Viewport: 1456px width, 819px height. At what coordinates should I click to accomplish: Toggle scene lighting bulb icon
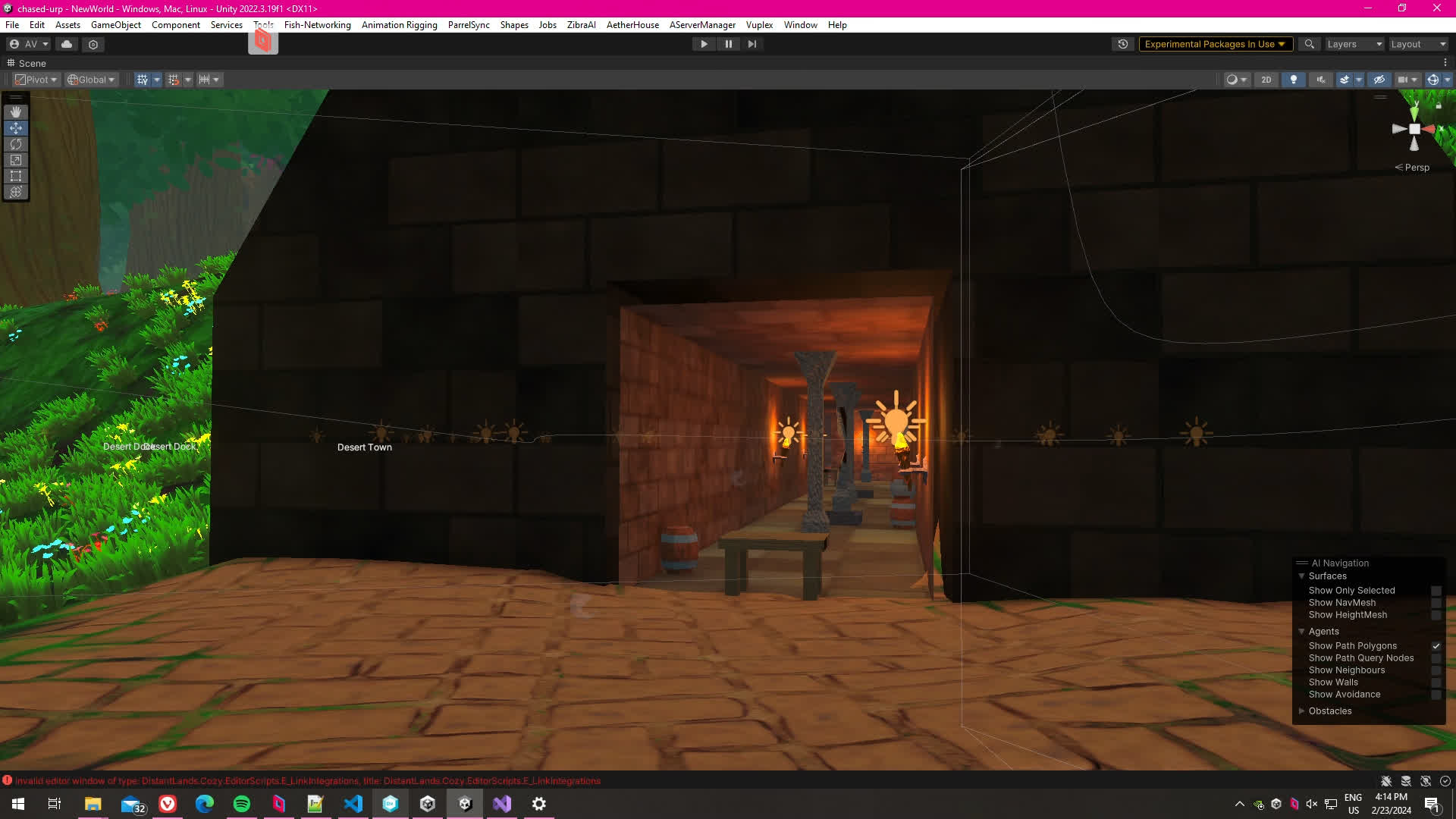1294,80
